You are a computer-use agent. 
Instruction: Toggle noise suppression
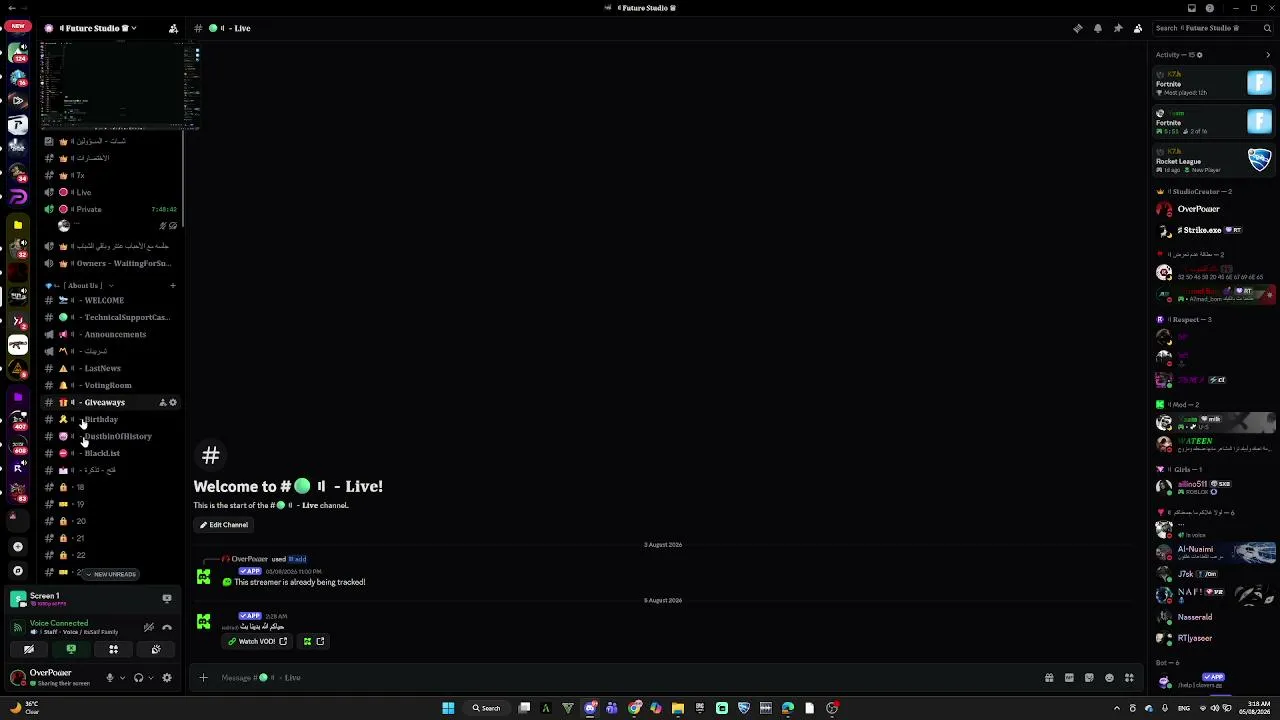point(149,627)
